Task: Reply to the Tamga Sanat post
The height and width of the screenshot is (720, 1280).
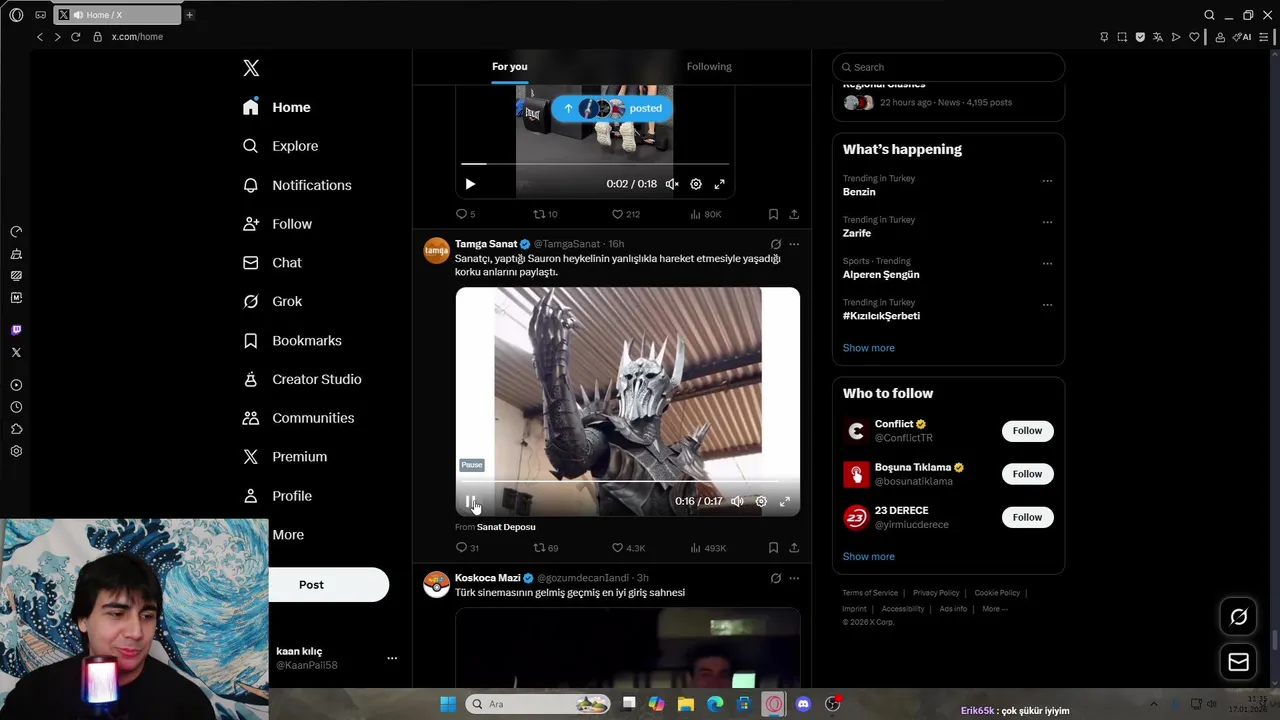Action: 461,548
